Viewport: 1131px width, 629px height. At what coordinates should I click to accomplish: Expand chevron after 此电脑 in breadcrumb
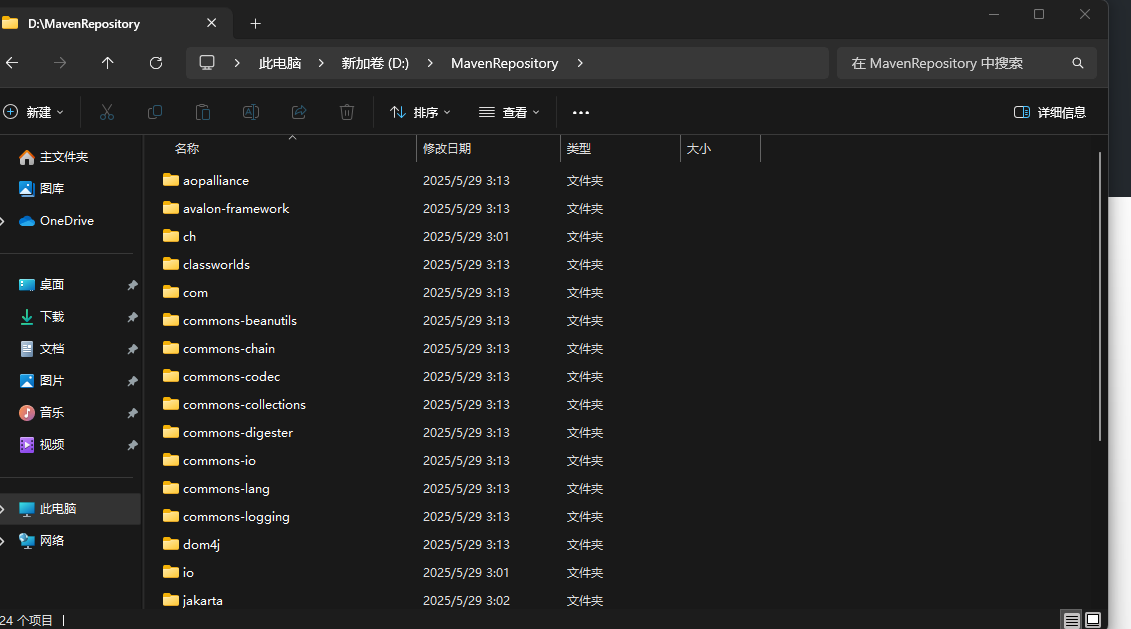[x=321, y=63]
